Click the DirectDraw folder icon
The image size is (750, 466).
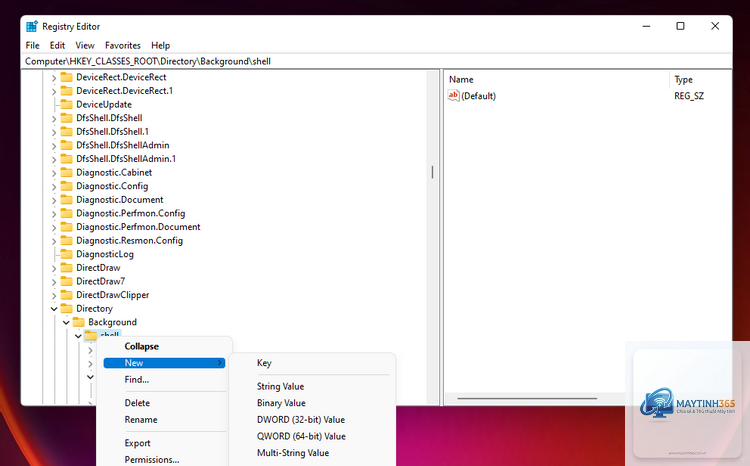click(66, 267)
